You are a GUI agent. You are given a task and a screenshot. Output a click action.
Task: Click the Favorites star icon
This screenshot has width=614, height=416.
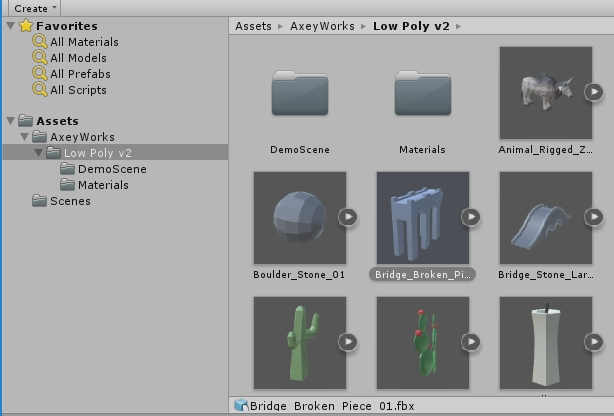click(x=26, y=25)
